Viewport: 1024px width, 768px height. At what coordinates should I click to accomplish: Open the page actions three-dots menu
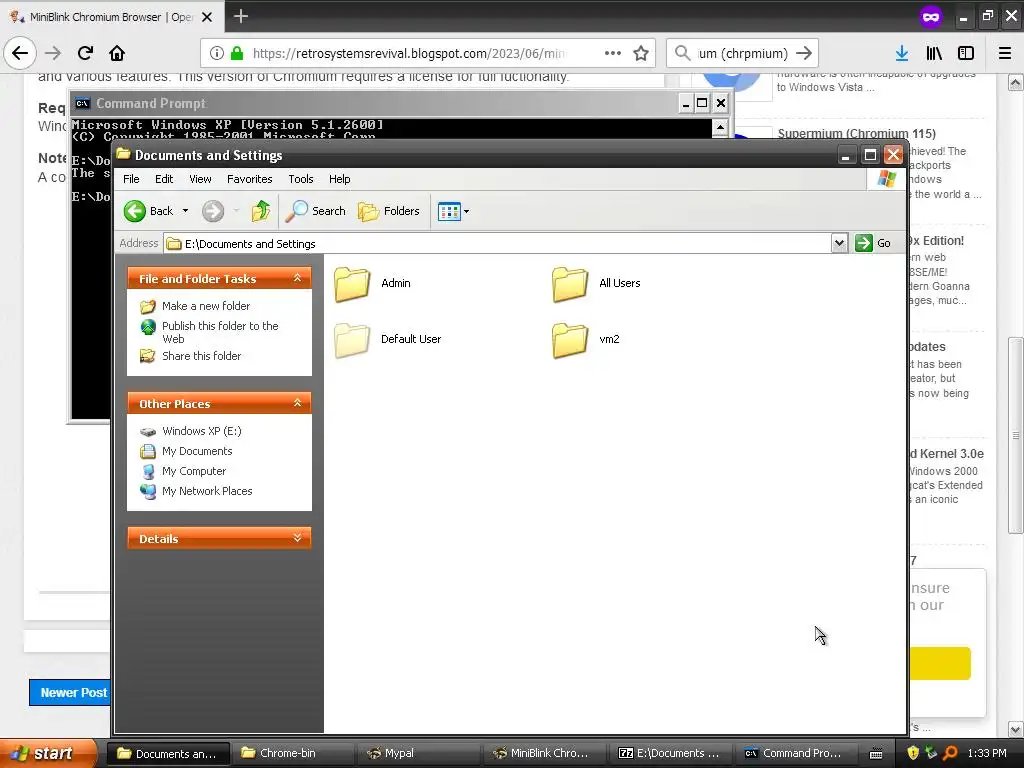pyautogui.click(x=613, y=53)
